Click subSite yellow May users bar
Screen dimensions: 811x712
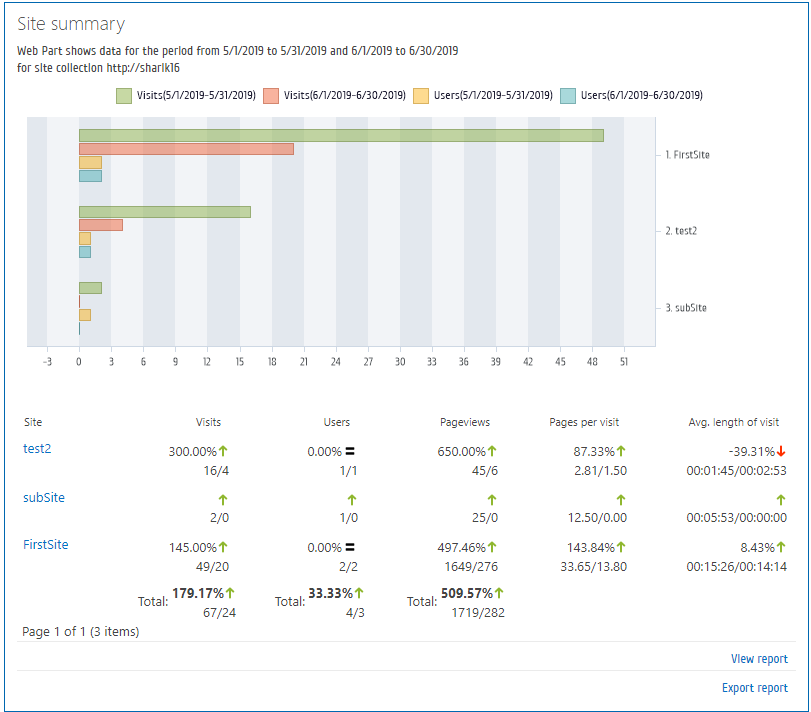coord(85,315)
